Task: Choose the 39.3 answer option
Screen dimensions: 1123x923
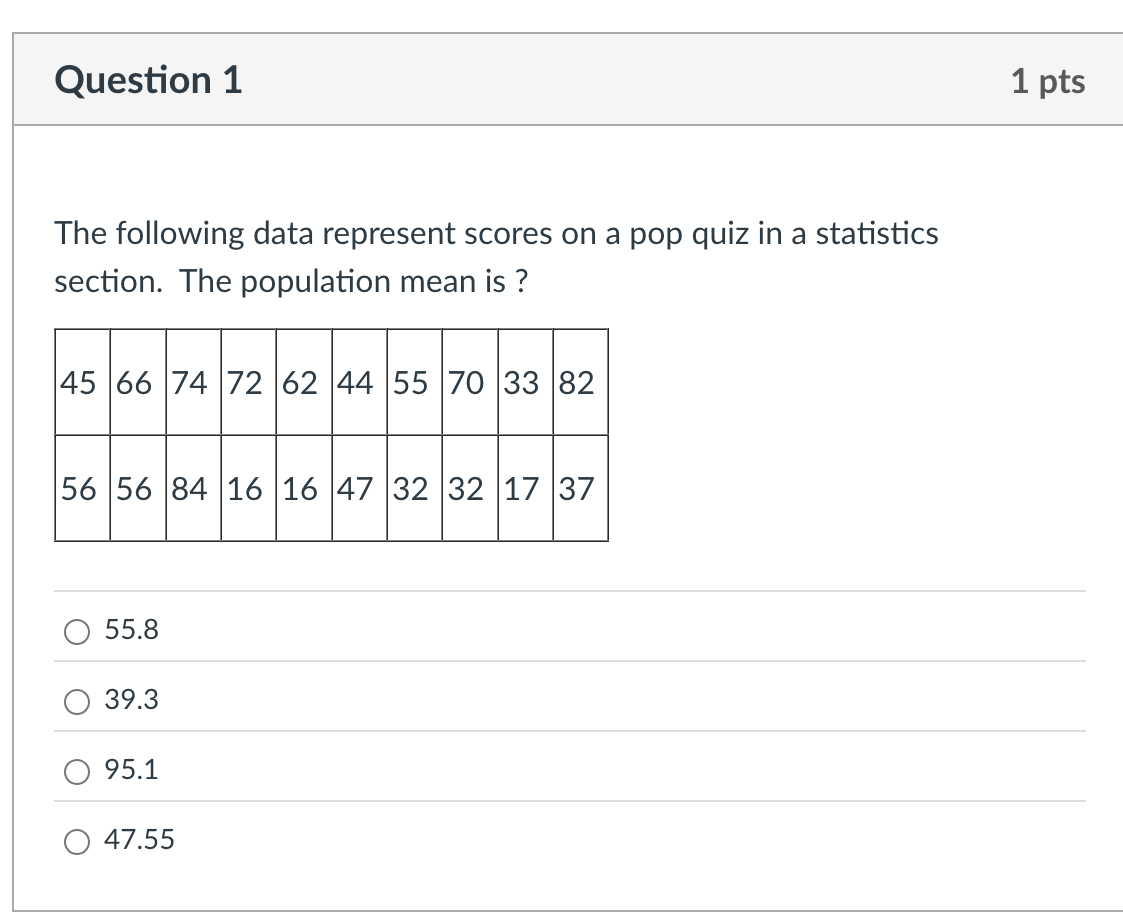Action: click(x=77, y=701)
